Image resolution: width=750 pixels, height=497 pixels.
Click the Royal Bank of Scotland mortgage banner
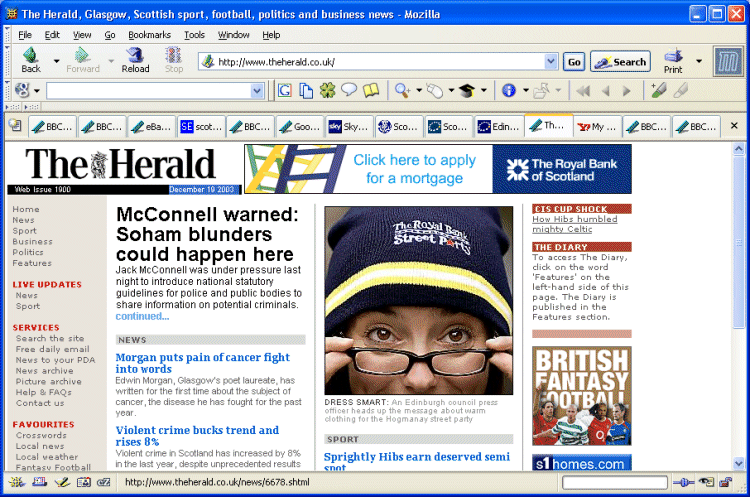point(438,169)
